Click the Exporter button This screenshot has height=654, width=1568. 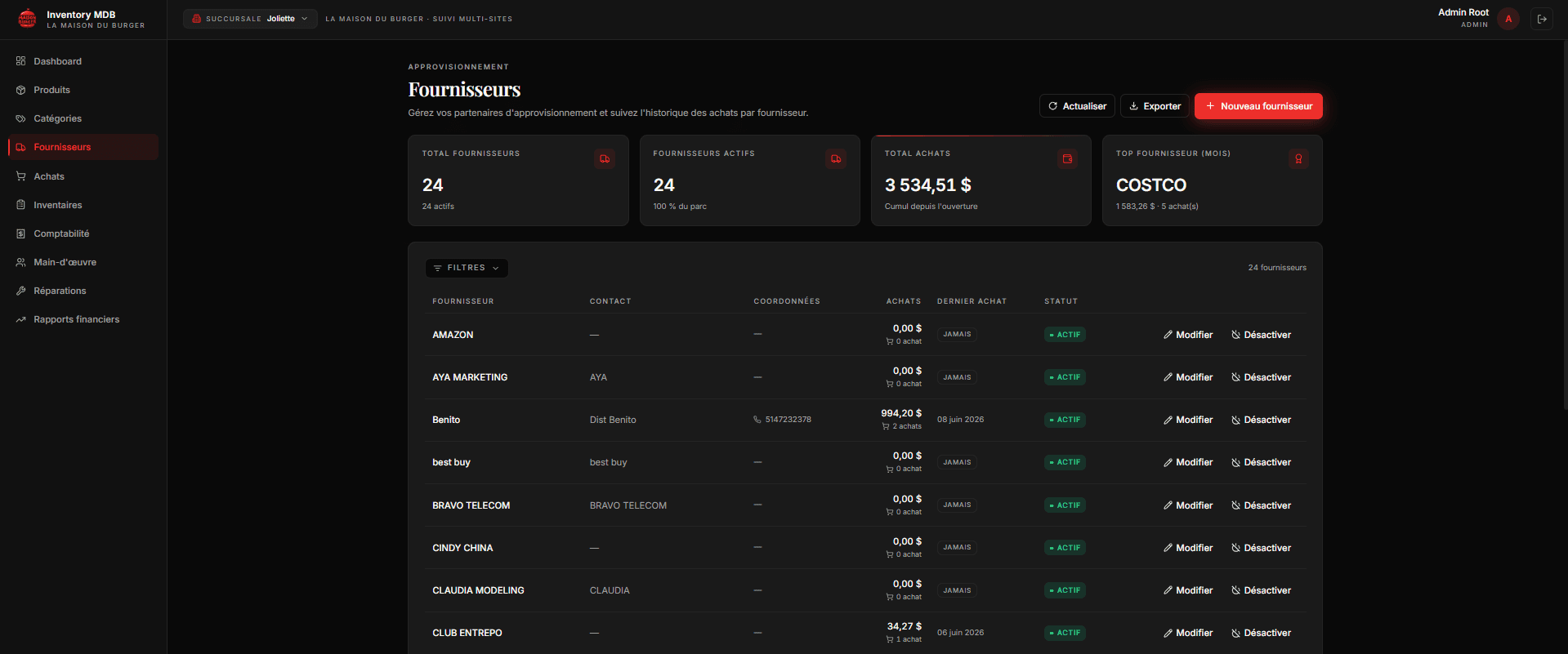pyautogui.click(x=1155, y=106)
